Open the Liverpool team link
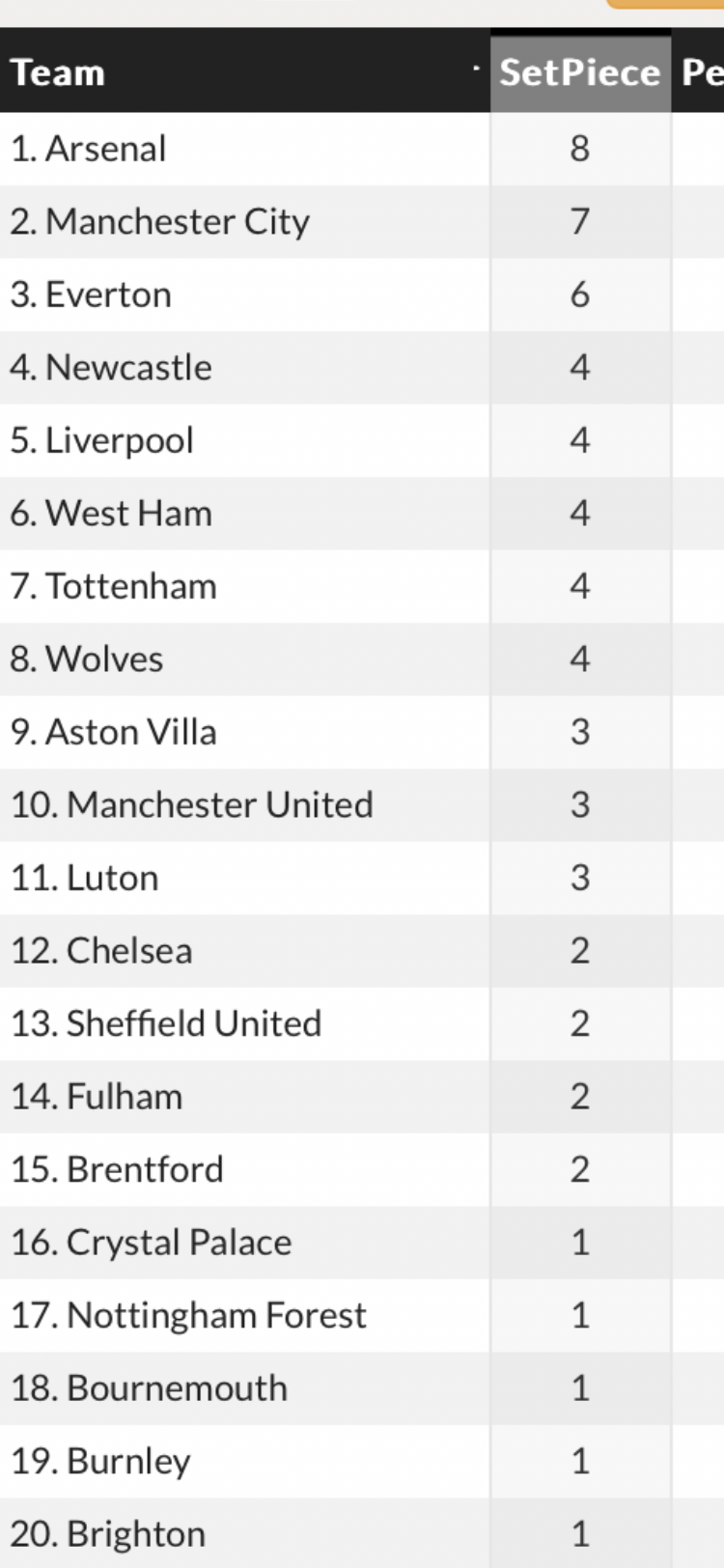The height and width of the screenshot is (1568, 724). point(120,441)
